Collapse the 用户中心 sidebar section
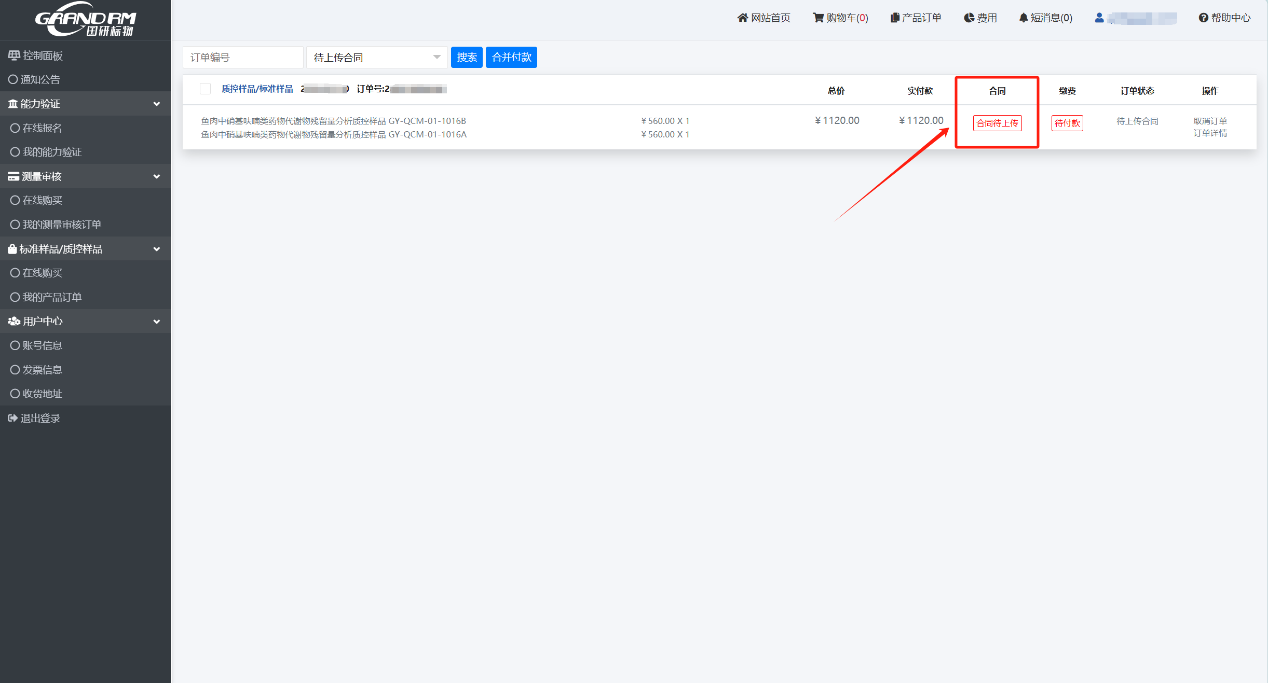This screenshot has height=683, width=1268. 156,321
